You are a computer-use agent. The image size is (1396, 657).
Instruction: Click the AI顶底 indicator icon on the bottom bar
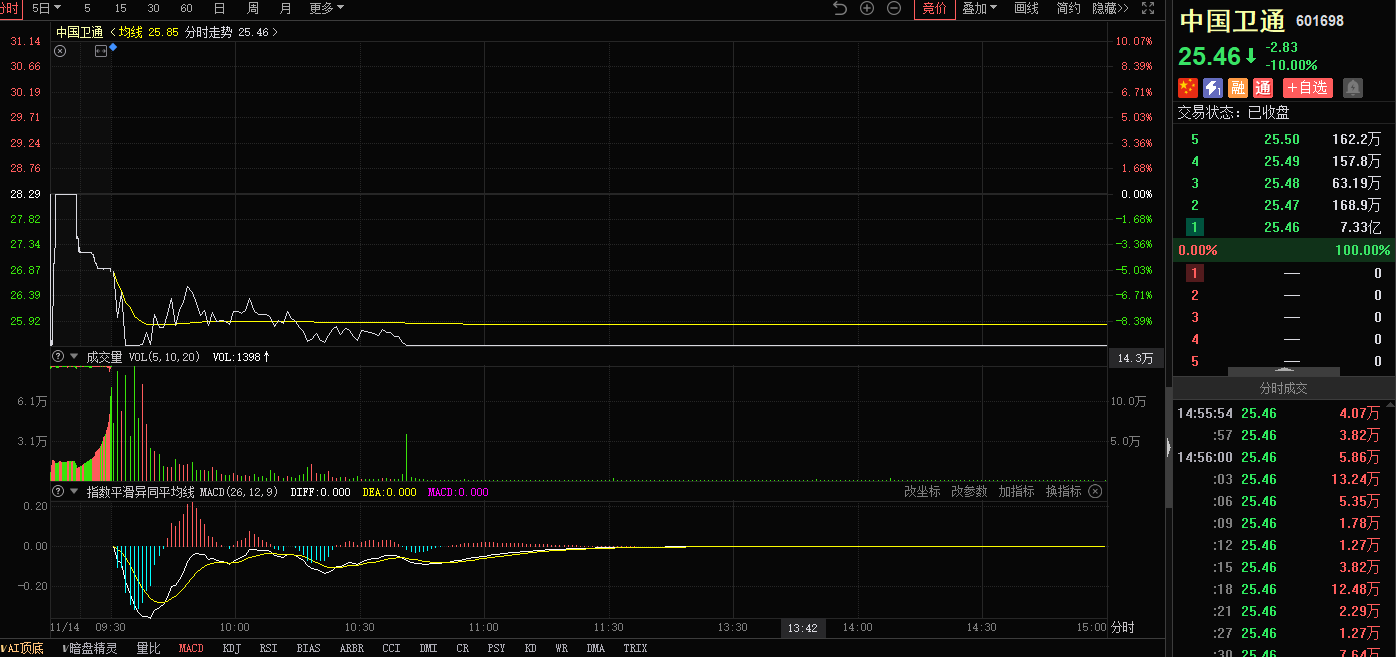point(22,648)
